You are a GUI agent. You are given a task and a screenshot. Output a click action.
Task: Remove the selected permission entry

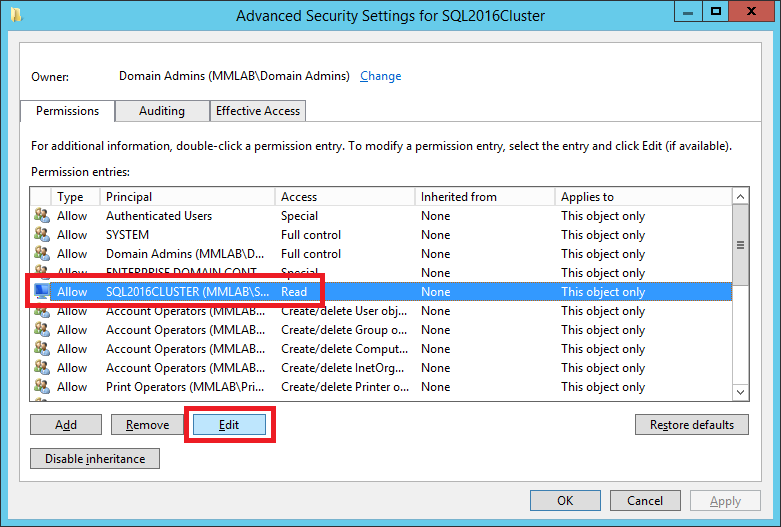(147, 425)
